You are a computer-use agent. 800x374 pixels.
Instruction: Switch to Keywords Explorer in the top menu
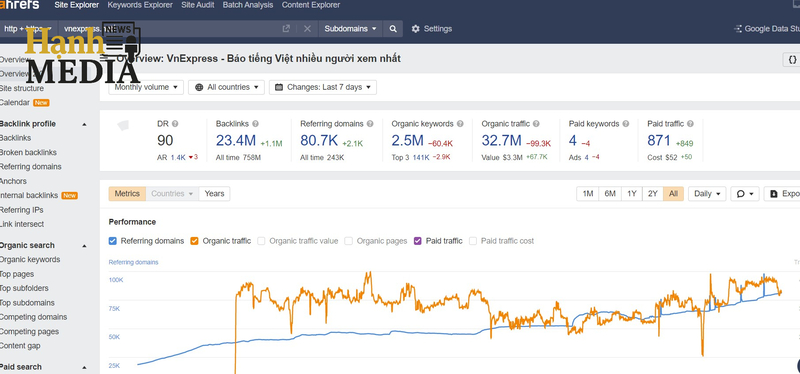click(x=140, y=5)
